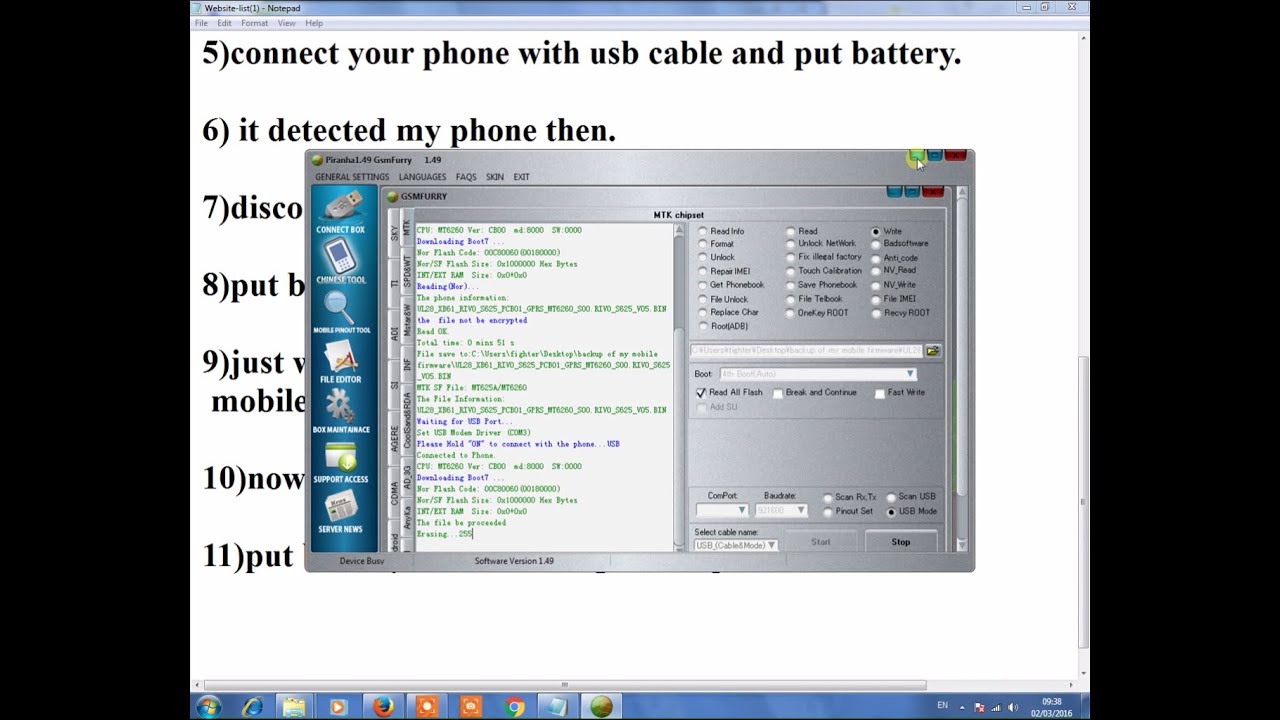Click the Exit menu item
The width and height of the screenshot is (1280, 720).
point(521,177)
